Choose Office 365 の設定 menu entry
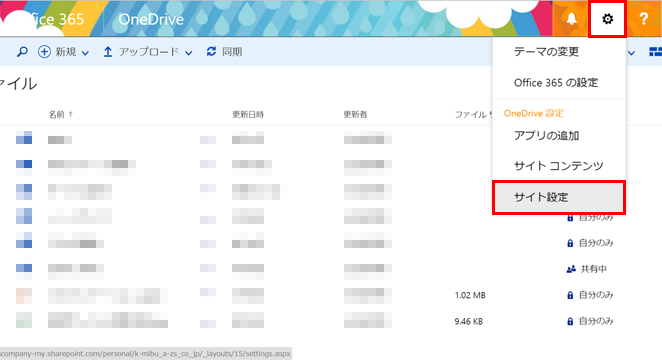662x360 pixels. (556, 83)
